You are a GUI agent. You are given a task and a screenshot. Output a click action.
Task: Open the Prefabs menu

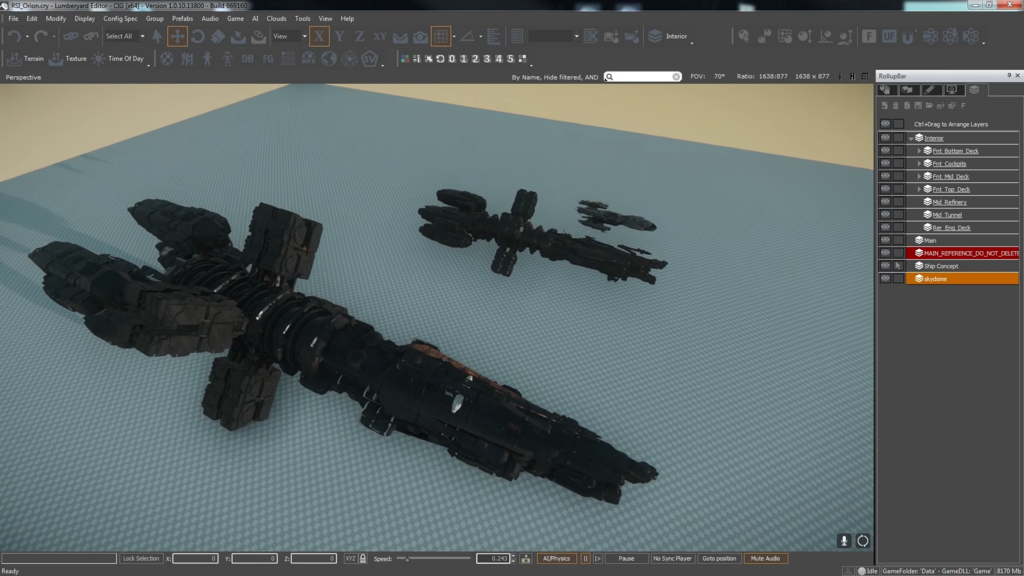click(182, 19)
